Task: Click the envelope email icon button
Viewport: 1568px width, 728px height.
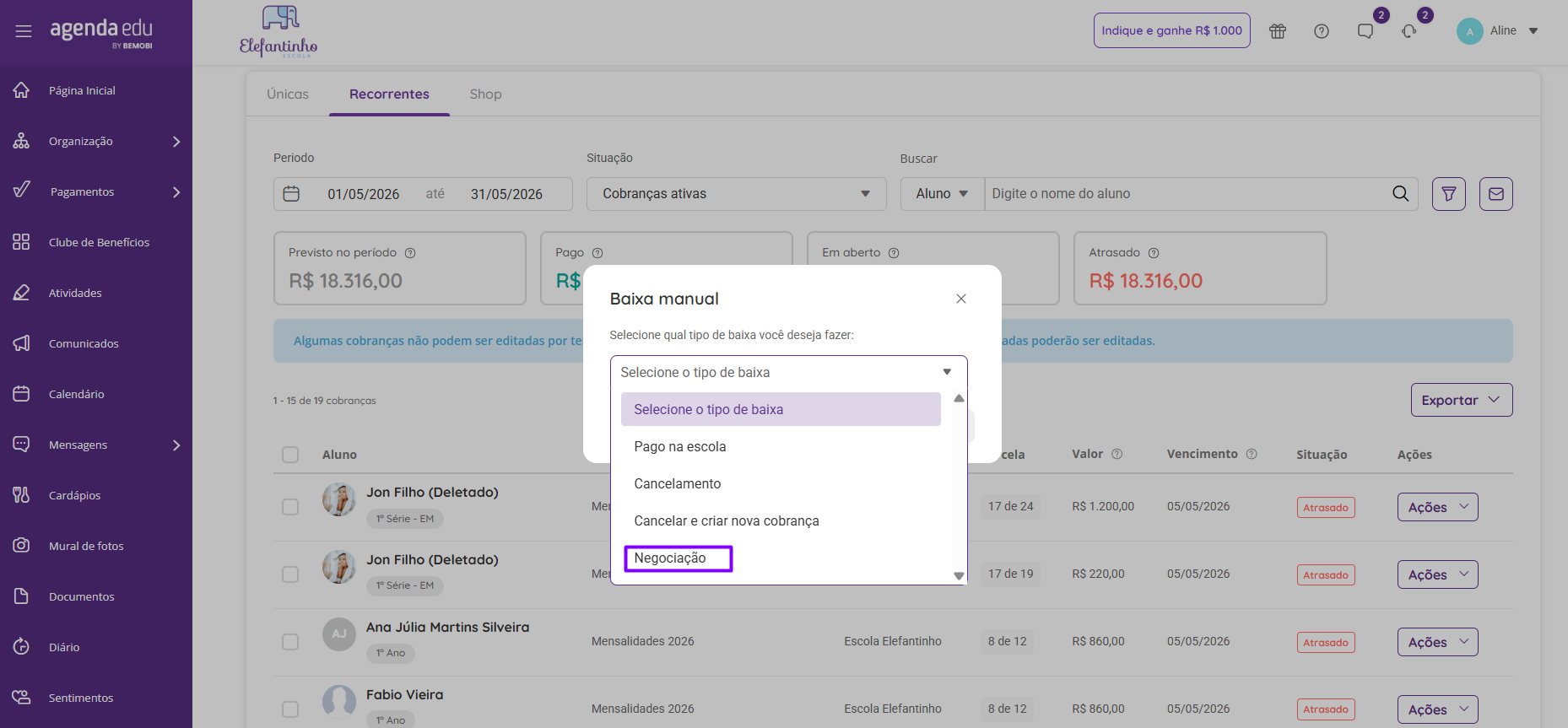Action: [x=1496, y=194]
